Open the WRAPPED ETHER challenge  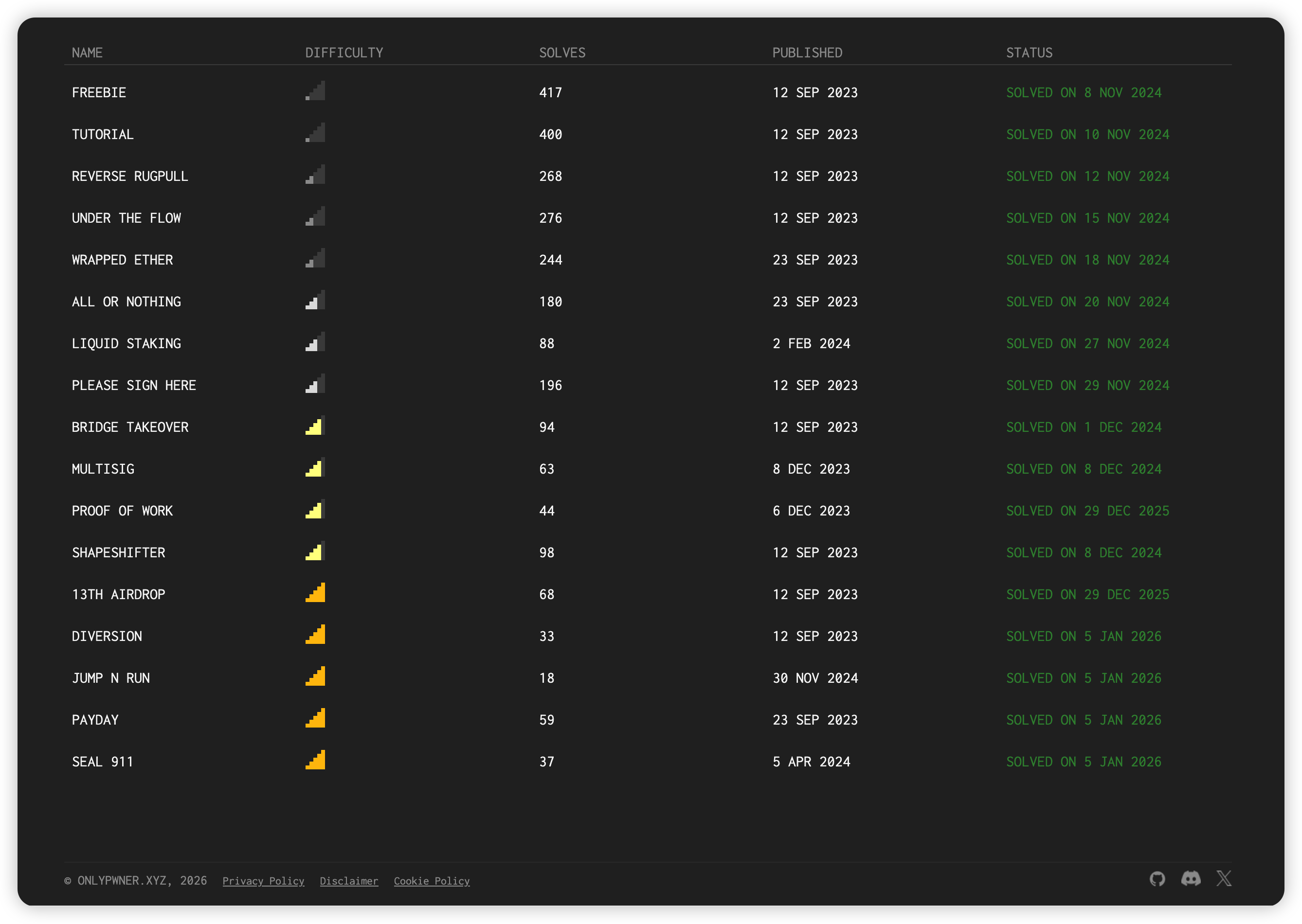coord(123,260)
